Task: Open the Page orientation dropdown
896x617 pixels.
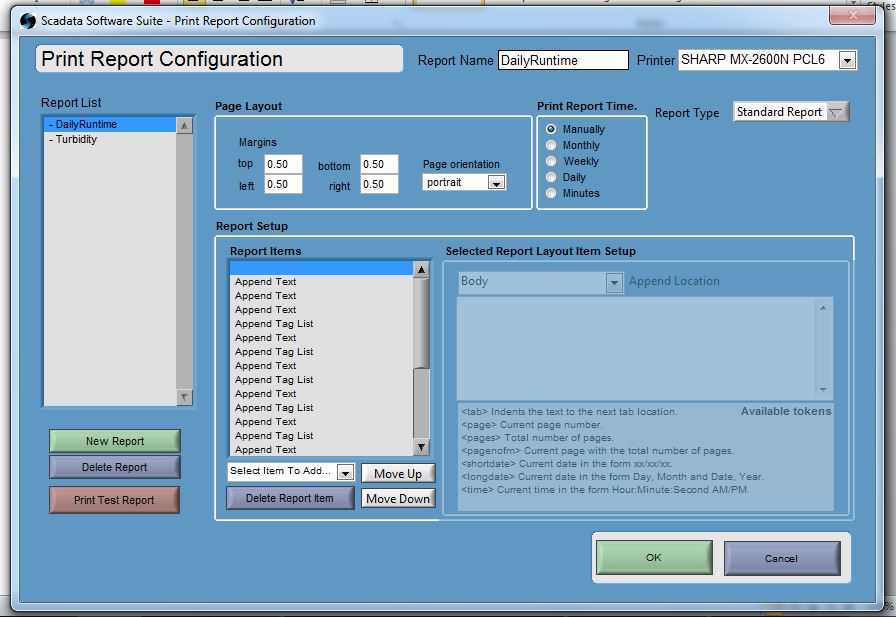Action: 494,182
